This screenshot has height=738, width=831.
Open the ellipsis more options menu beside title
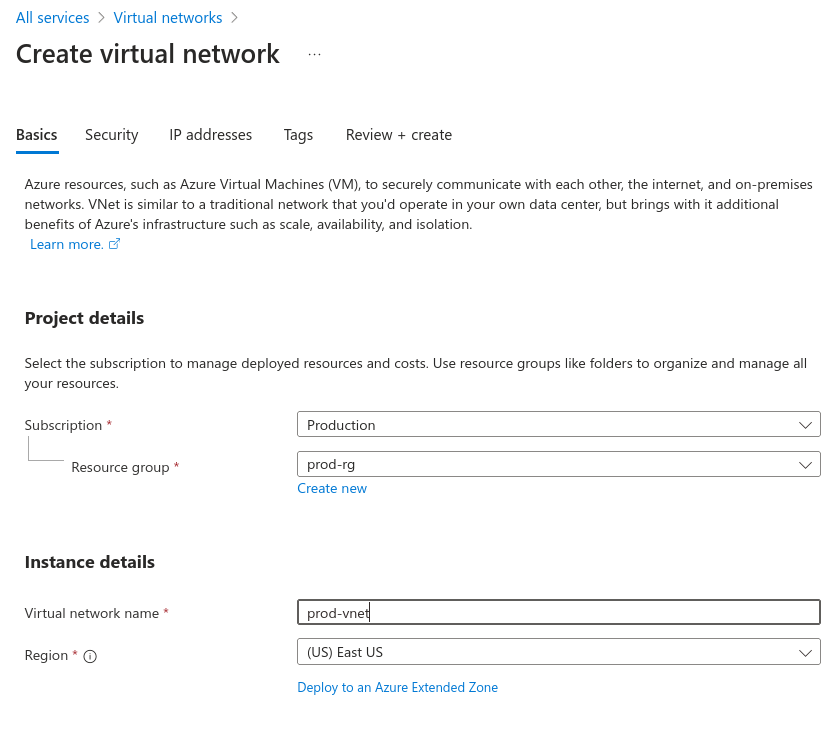[x=314, y=55]
